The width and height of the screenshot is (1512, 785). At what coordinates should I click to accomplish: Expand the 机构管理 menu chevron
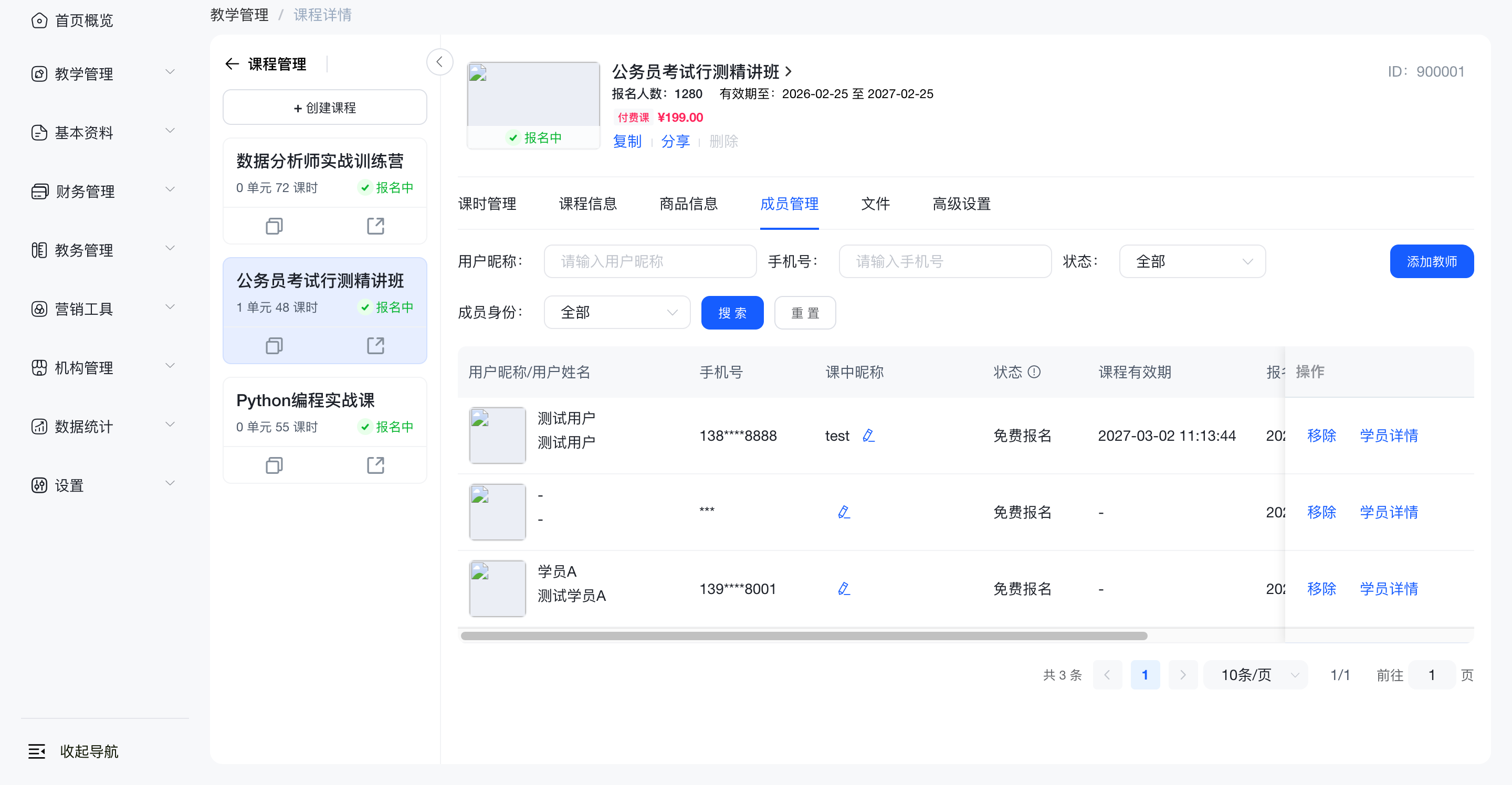point(170,366)
